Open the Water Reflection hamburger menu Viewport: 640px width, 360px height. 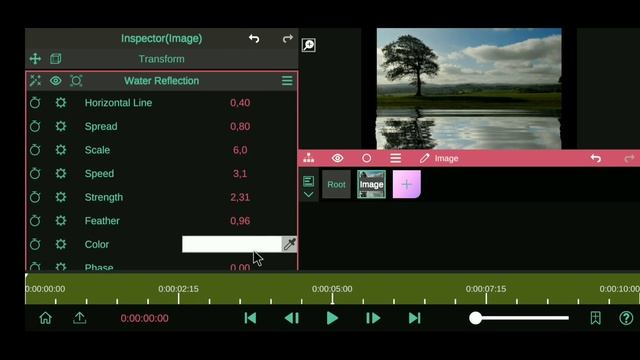(287, 81)
